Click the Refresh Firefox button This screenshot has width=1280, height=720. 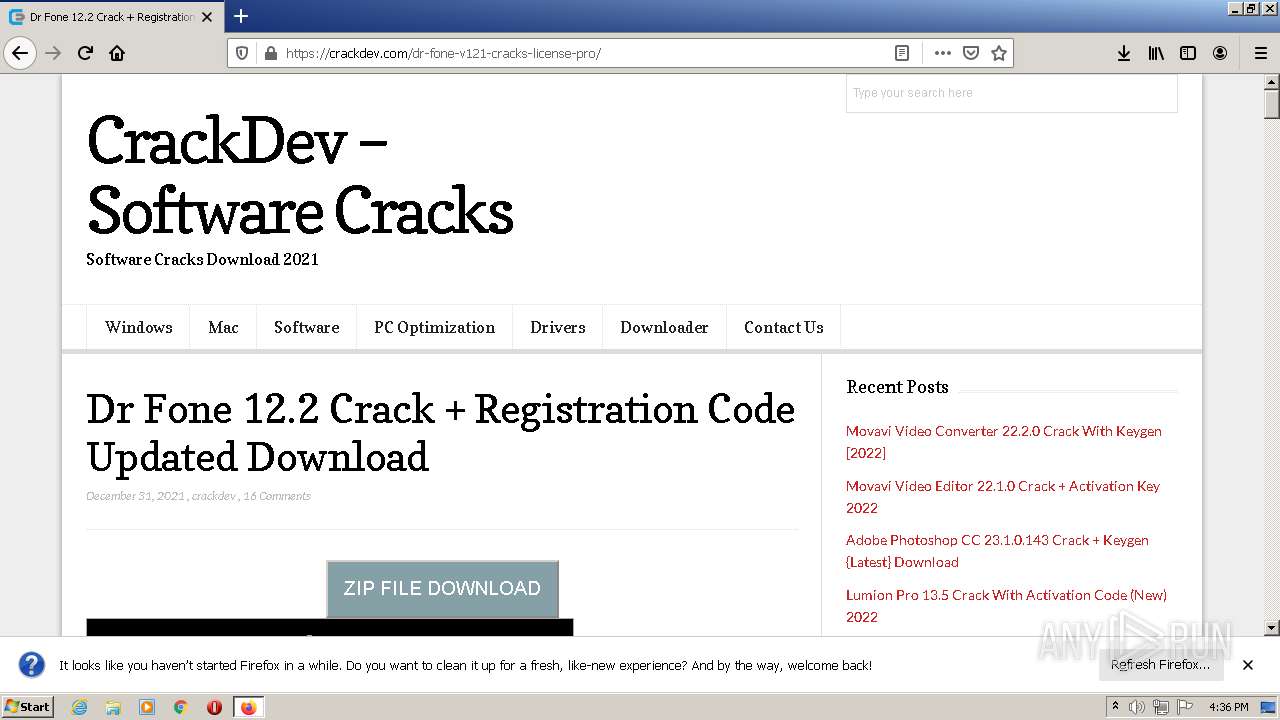pos(1160,665)
